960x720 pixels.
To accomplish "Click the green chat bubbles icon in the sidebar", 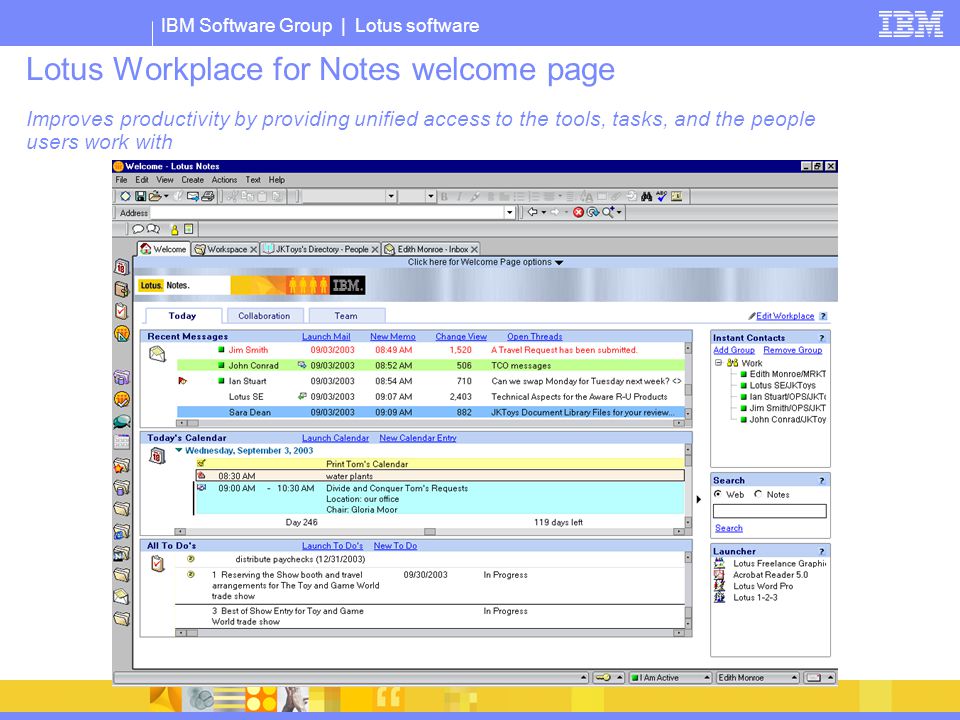I will pos(121,421).
